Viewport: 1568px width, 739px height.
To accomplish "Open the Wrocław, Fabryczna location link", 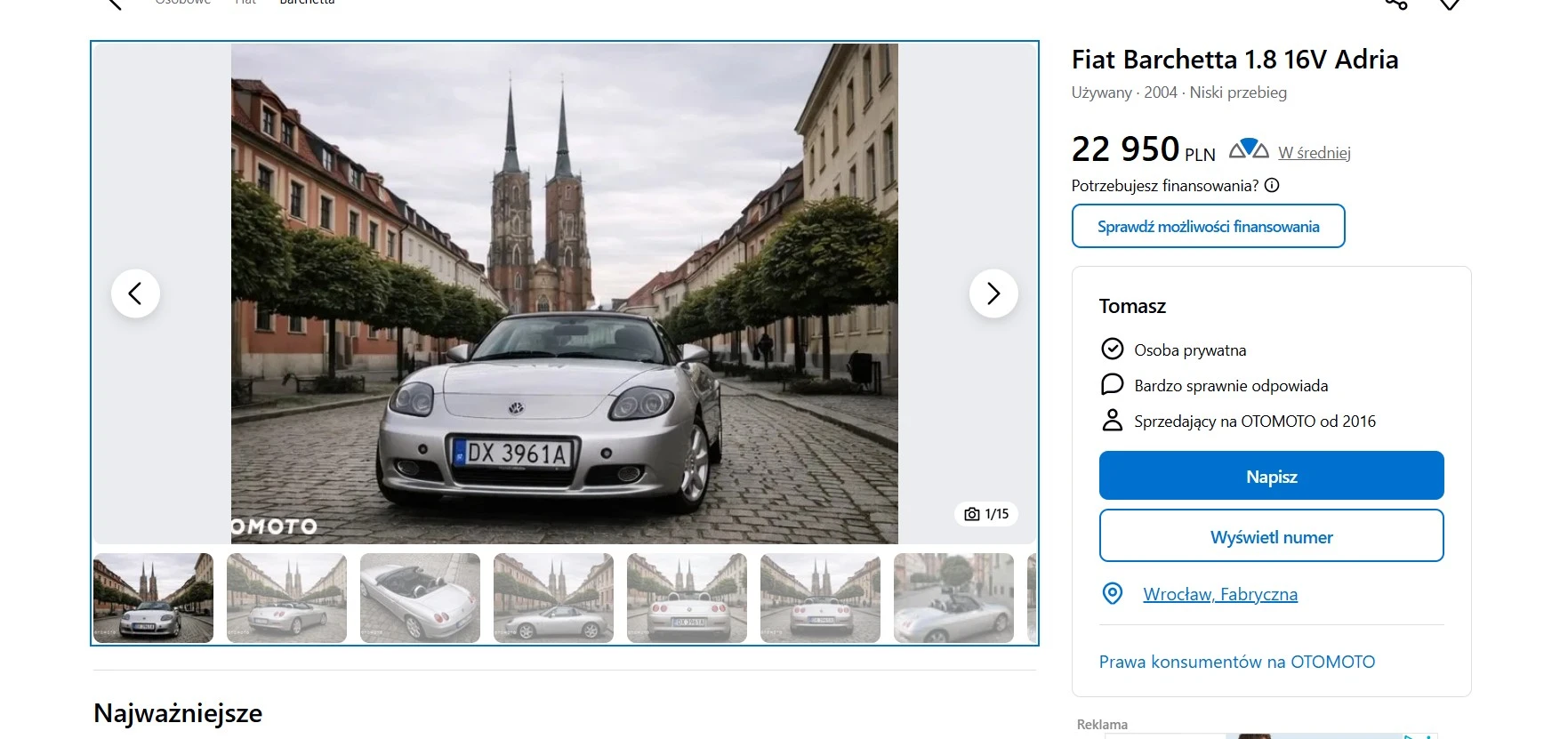I will tap(1219, 594).
